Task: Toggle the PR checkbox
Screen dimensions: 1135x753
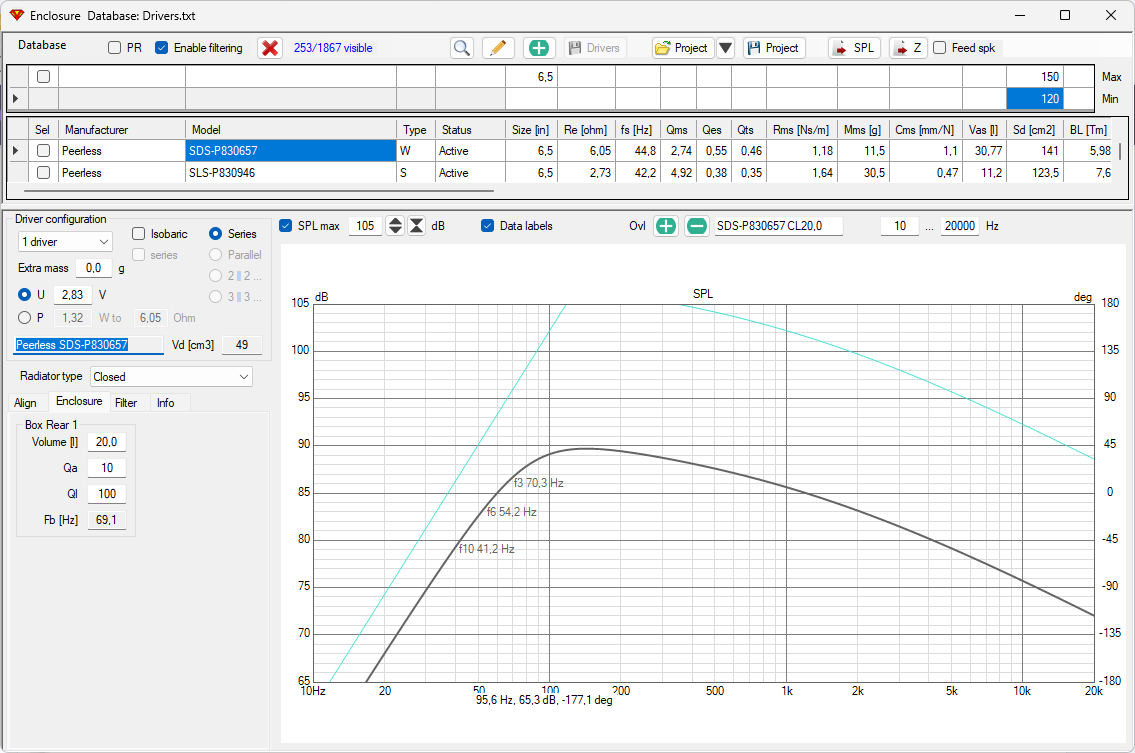Action: (x=114, y=48)
